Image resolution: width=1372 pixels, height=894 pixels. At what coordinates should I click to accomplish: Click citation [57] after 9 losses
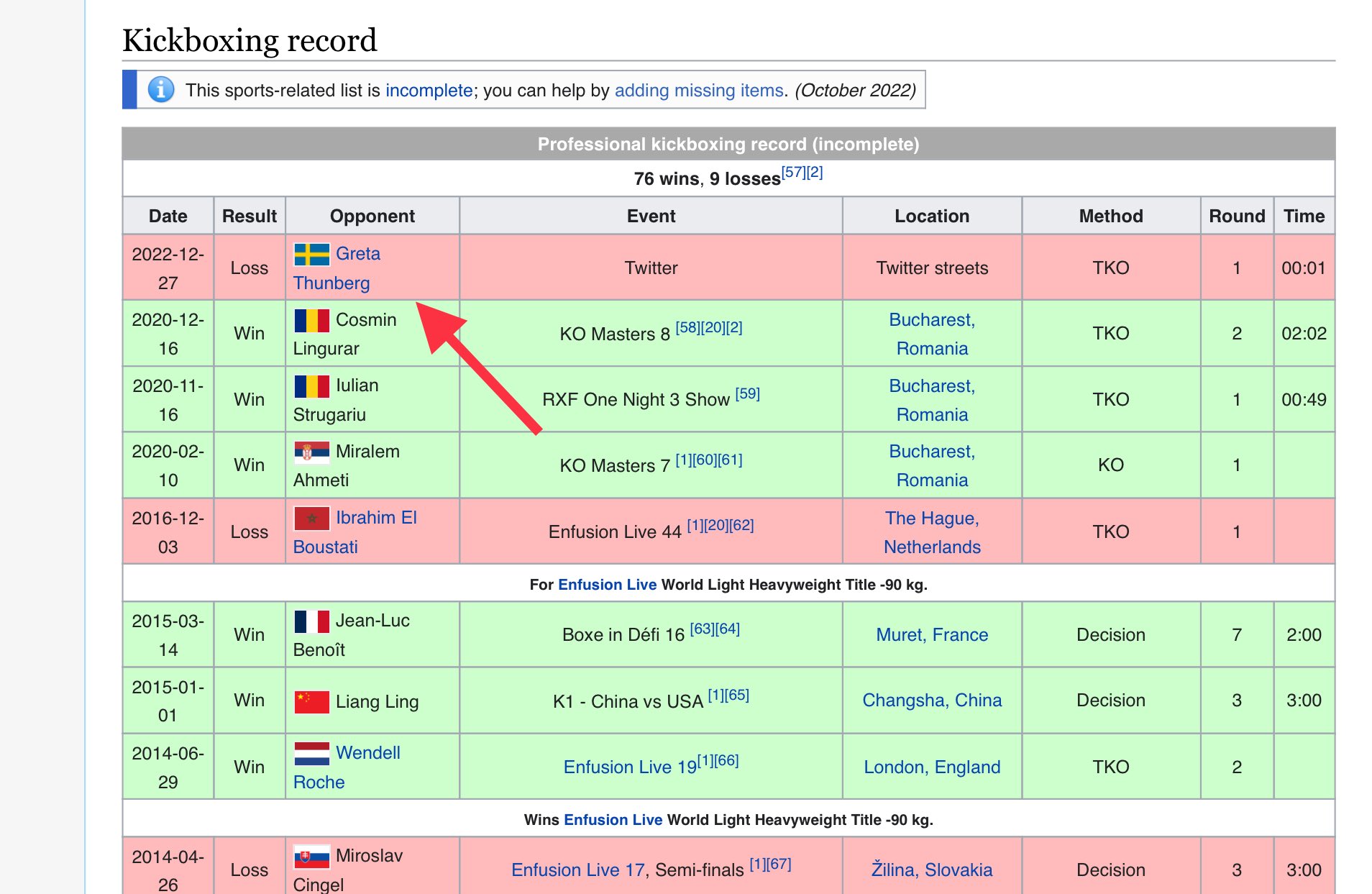click(793, 173)
